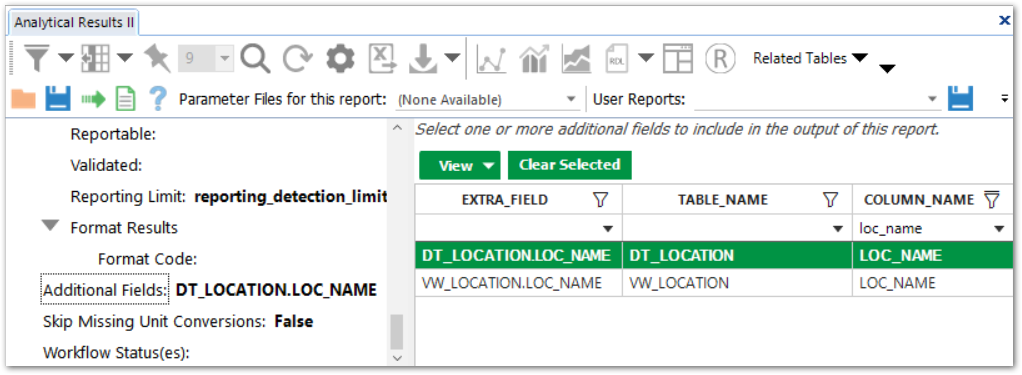
Task: Click the layout panel window icon
Action: point(678,59)
